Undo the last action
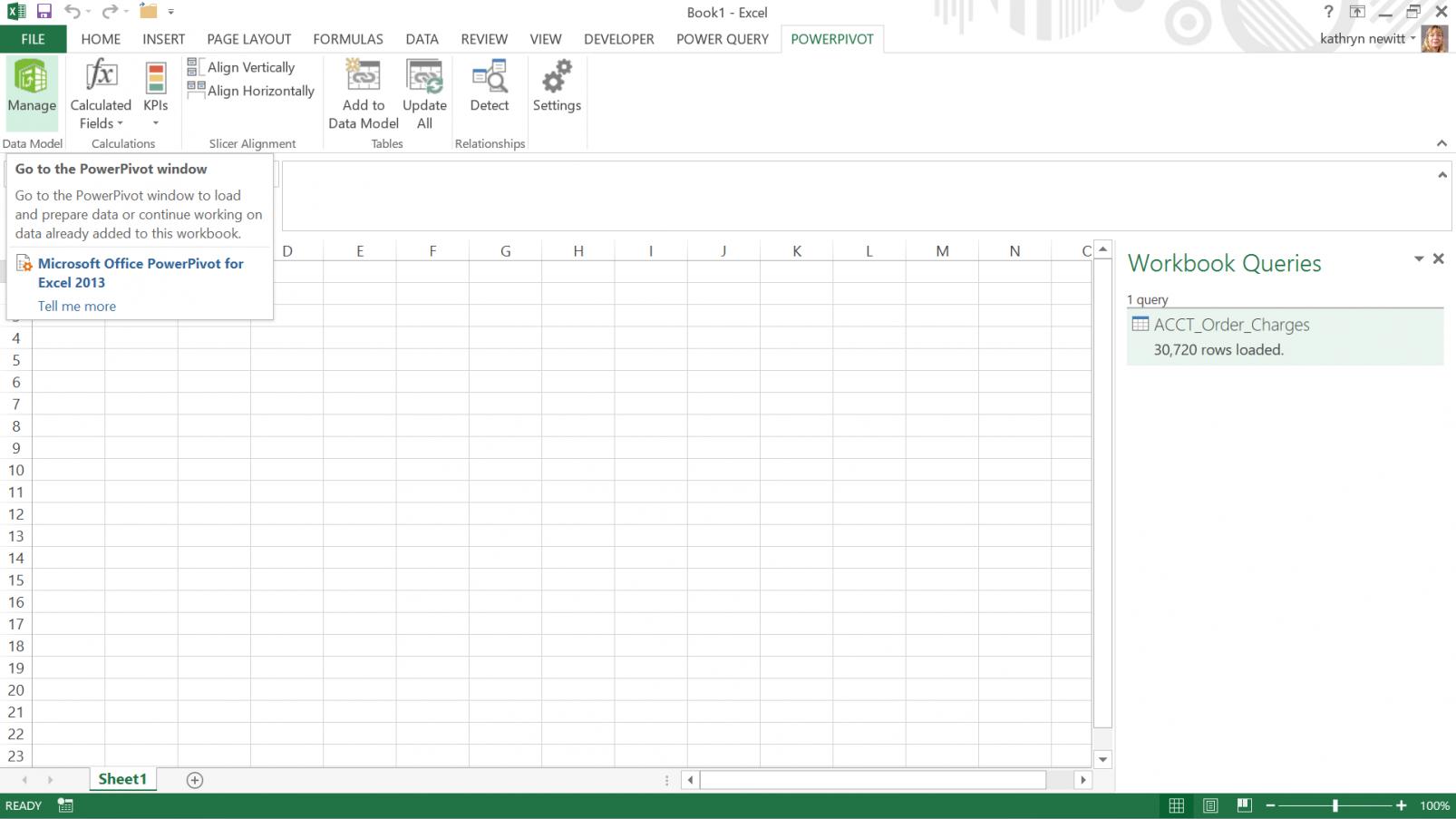The width and height of the screenshot is (1456, 819). (x=72, y=12)
